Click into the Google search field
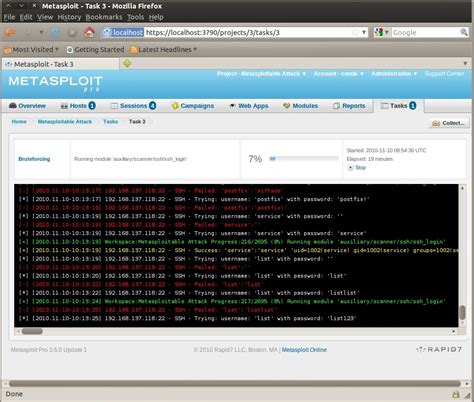The height and width of the screenshot is (402, 474). pos(426,32)
